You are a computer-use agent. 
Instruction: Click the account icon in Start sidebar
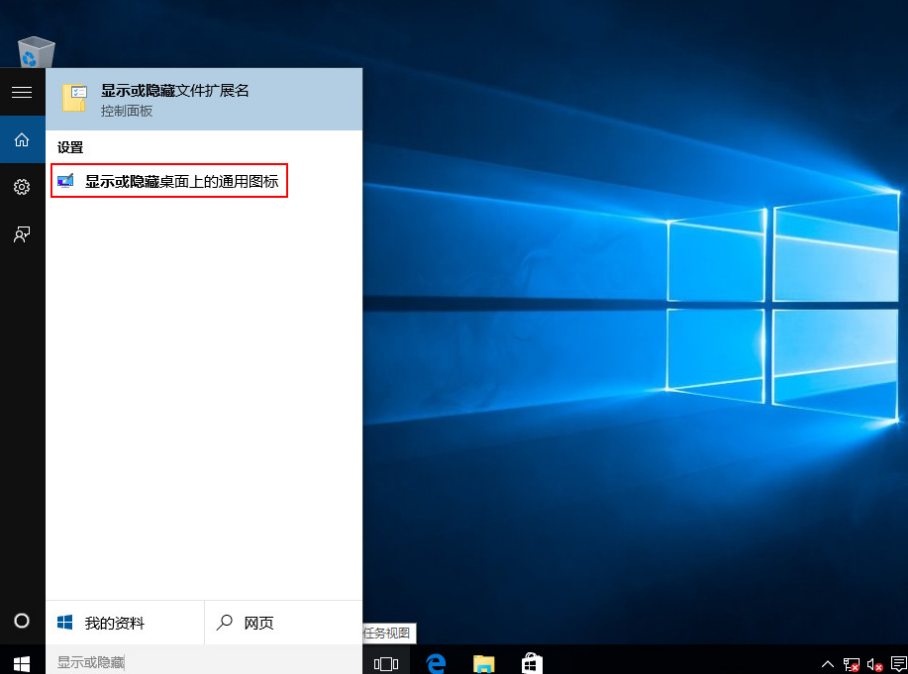pos(21,234)
